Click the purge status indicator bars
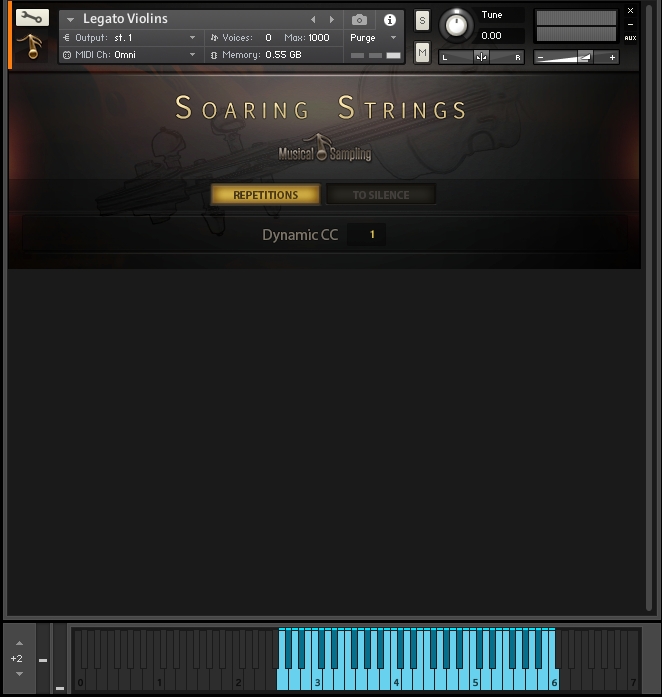The image size is (662, 697). (x=375, y=55)
